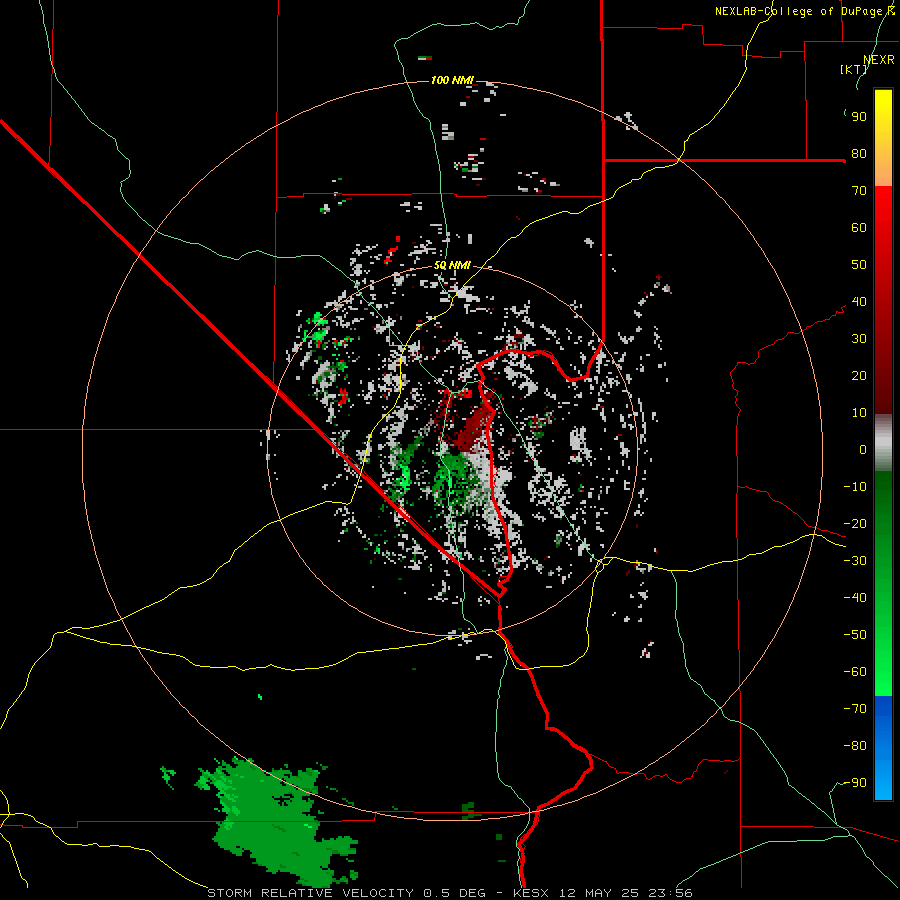Click the NEXLAB-College of DuPage header text

click(804, 11)
